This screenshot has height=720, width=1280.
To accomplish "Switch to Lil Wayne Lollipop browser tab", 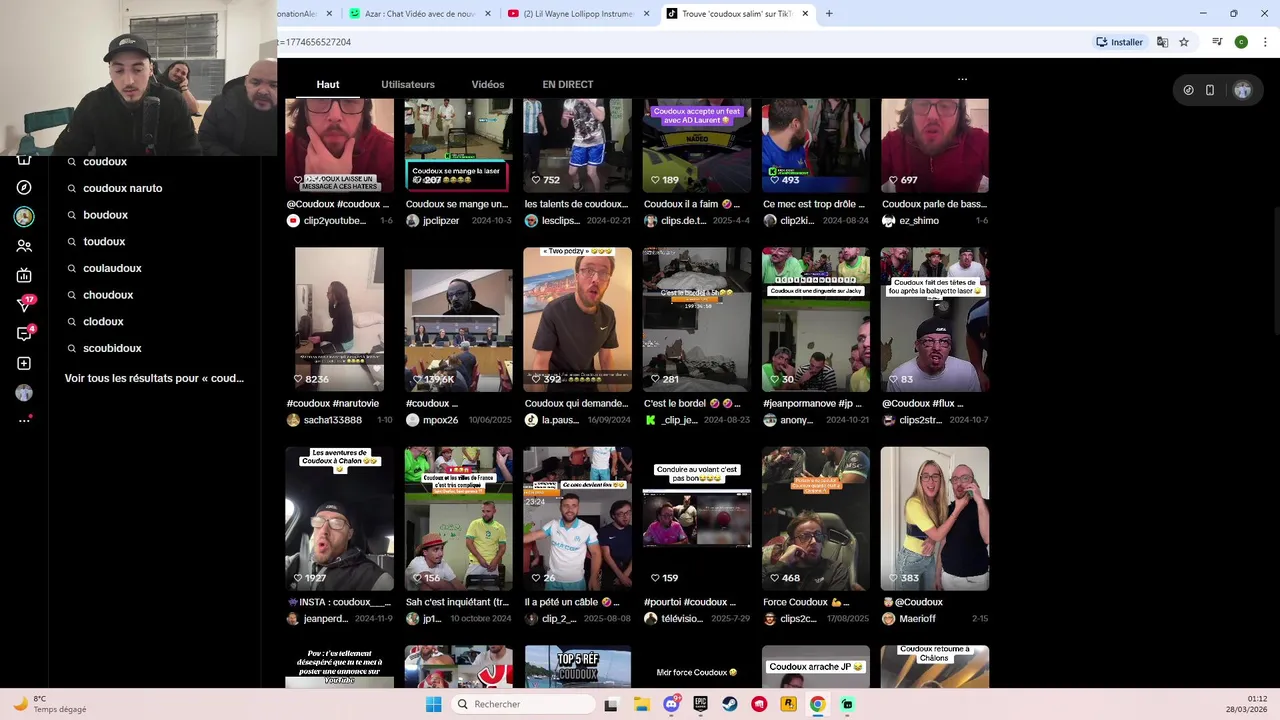I will coord(578,14).
